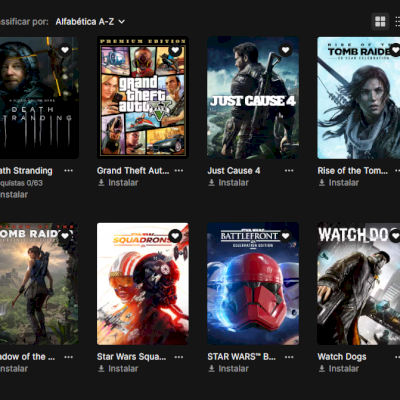Click the Just Cause 4 title text
The image size is (400, 400).
(234, 171)
